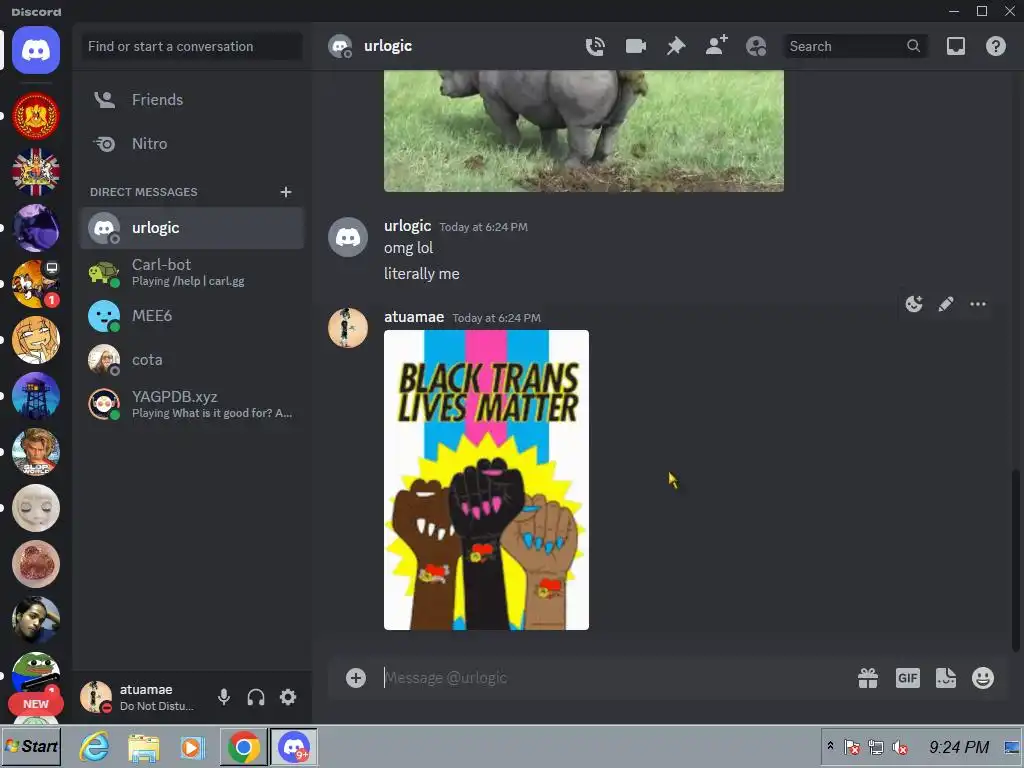
Task: Start a voice call with urlogic
Action: (x=595, y=46)
